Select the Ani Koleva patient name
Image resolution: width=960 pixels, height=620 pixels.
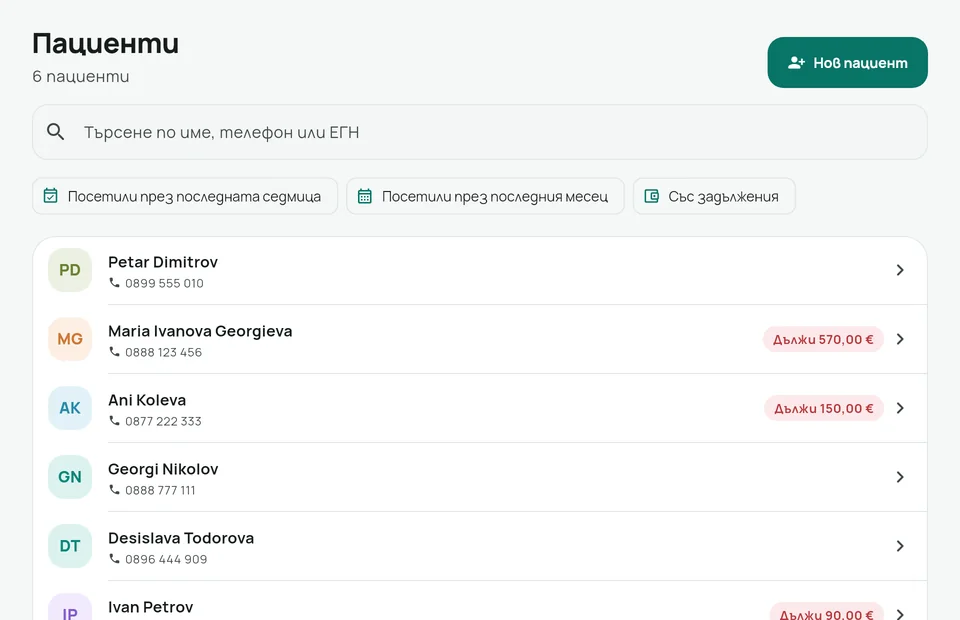147,400
